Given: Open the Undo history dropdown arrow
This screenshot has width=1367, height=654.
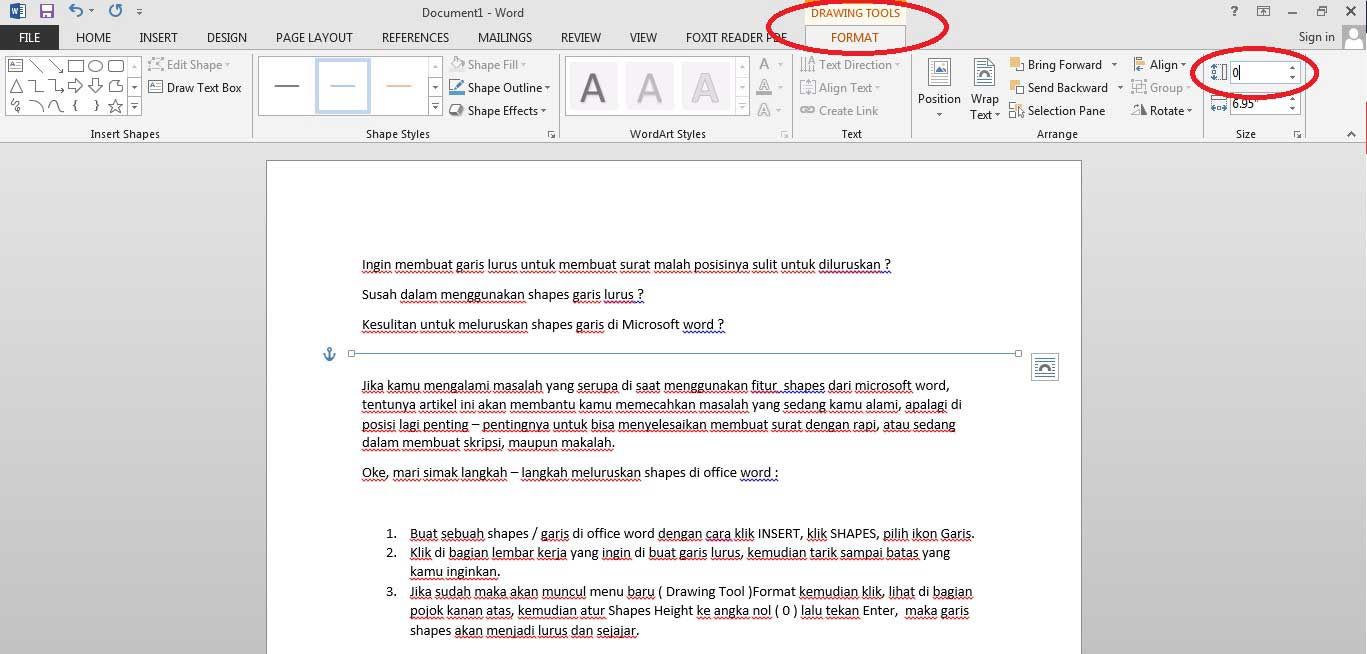Looking at the screenshot, I should [x=91, y=12].
